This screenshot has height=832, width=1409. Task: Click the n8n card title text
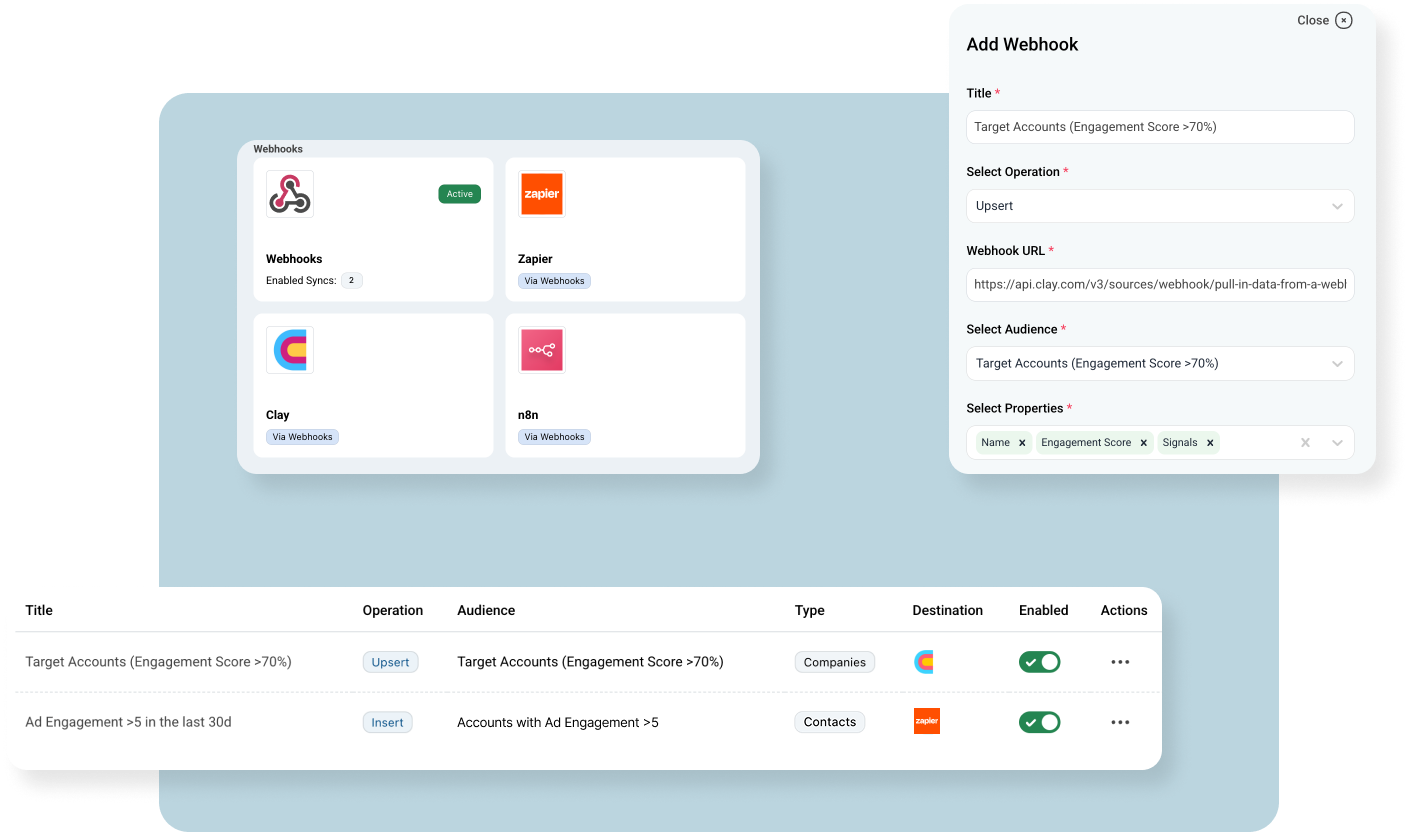point(528,415)
